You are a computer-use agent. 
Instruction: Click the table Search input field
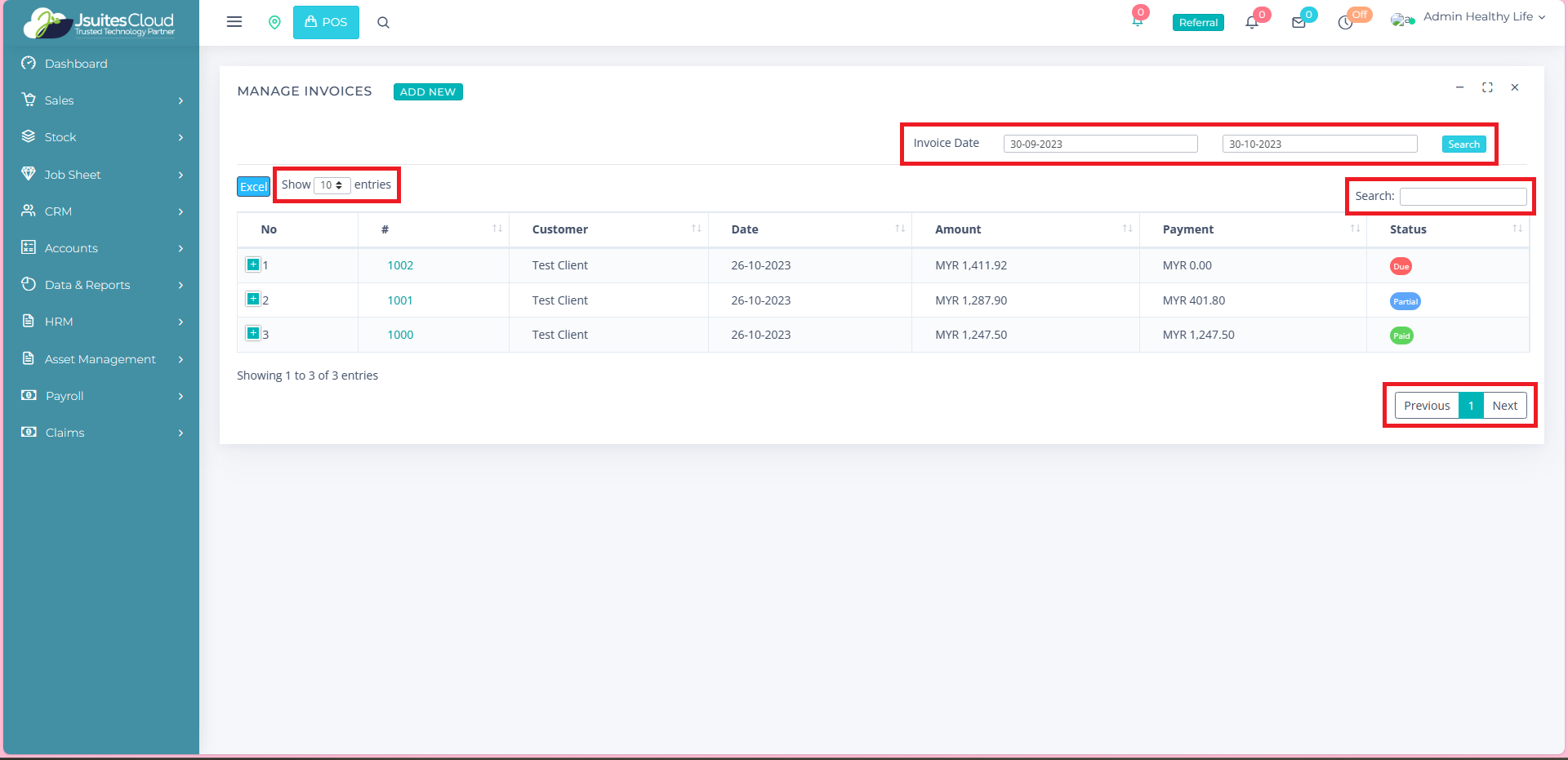pos(1463,197)
